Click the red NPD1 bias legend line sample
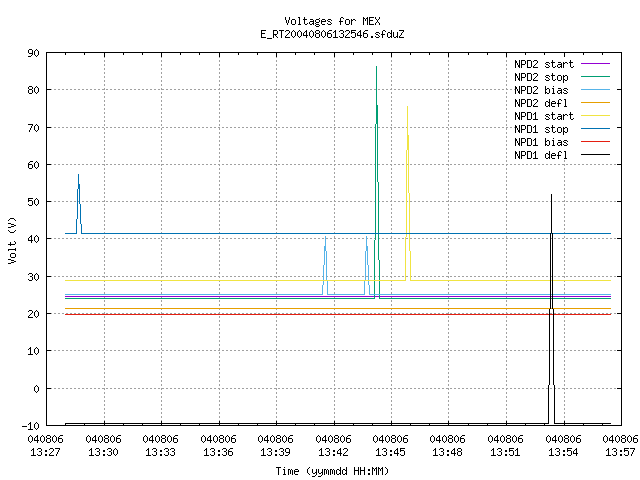Viewport: 640px width, 480px height. 595,142
